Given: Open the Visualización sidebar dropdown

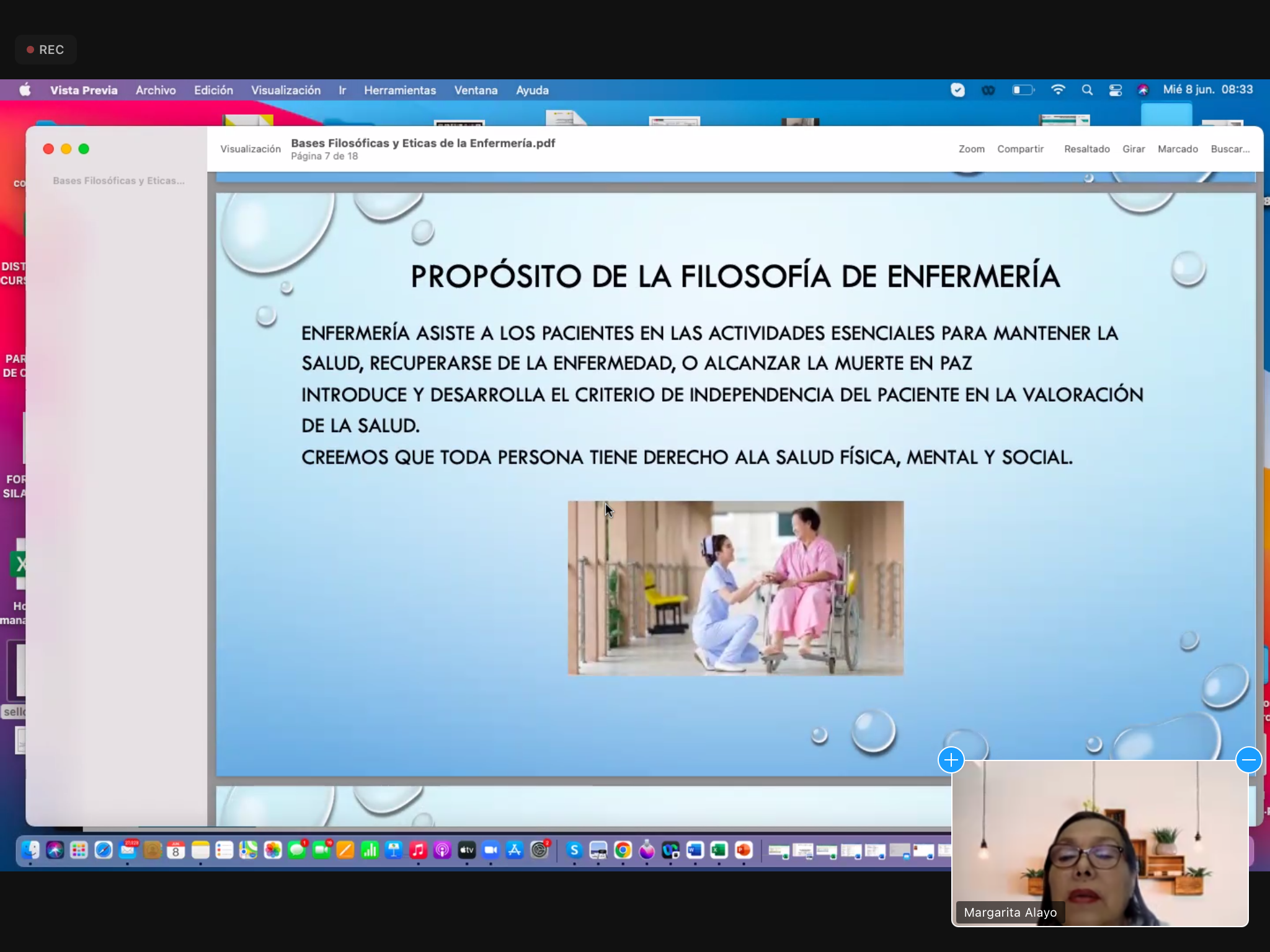Looking at the screenshot, I should 251,149.
